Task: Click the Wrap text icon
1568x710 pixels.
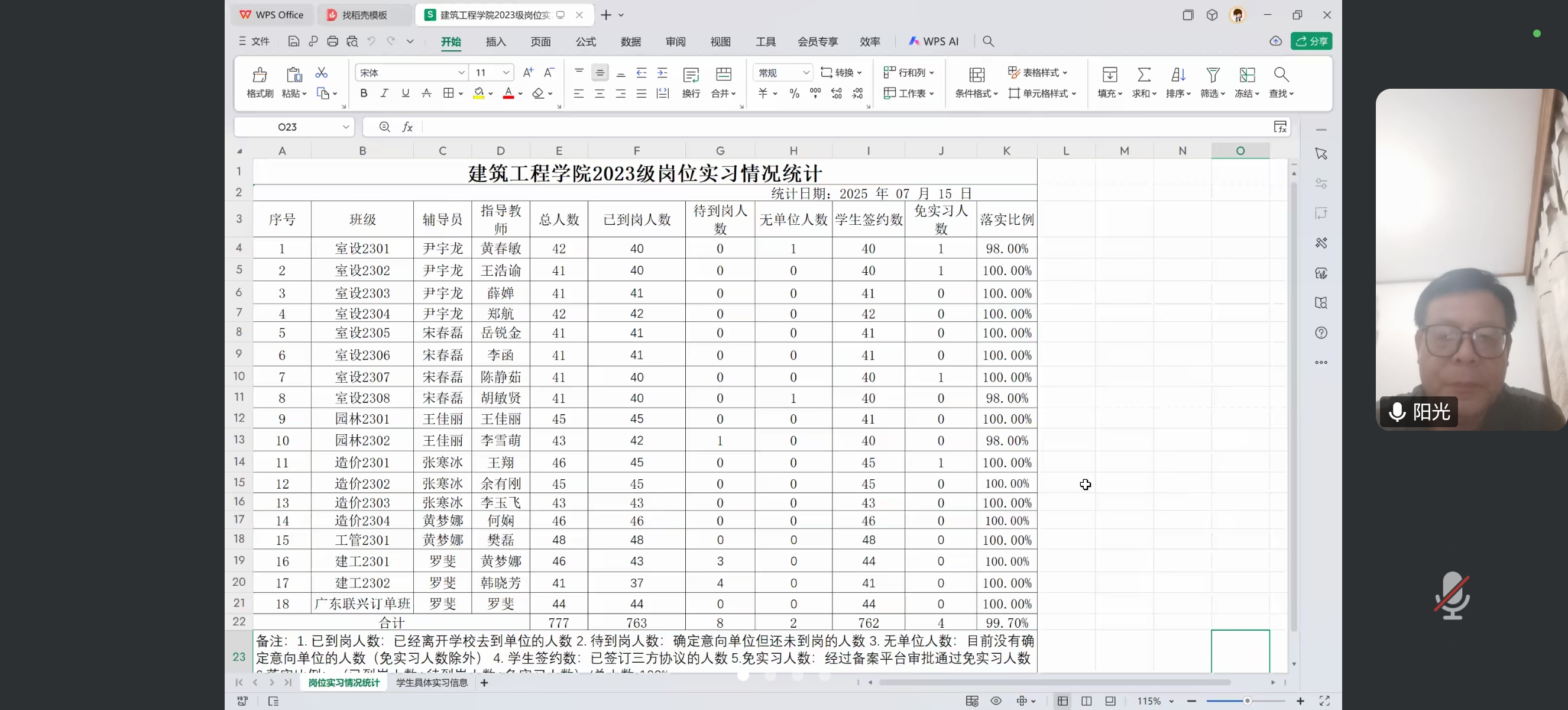Action: point(691,75)
